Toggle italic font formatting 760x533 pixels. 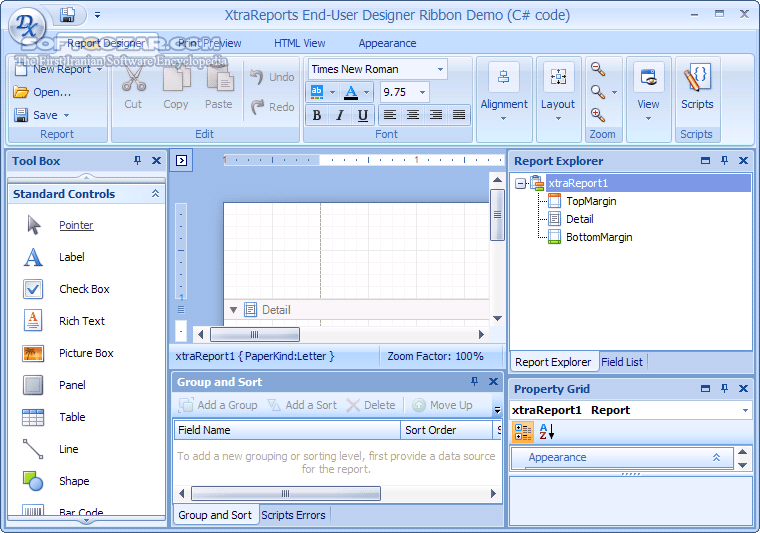pyautogui.click(x=338, y=115)
